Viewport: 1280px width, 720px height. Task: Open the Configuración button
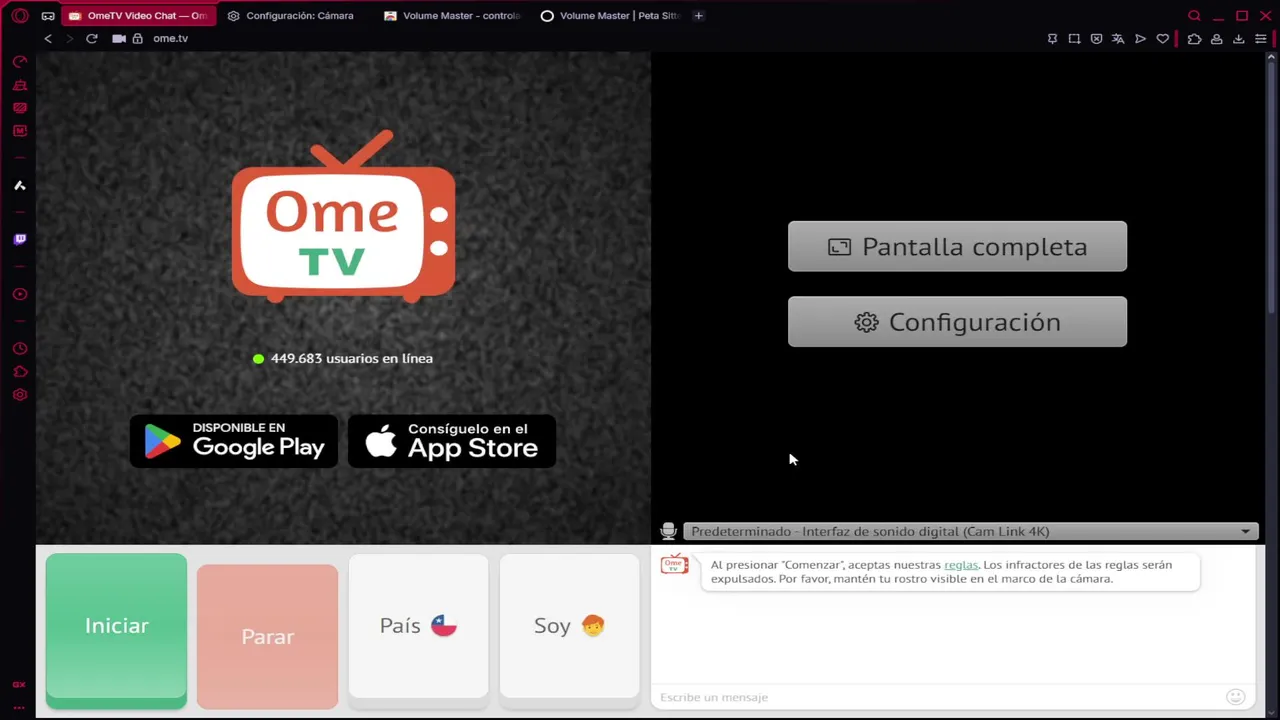(957, 322)
